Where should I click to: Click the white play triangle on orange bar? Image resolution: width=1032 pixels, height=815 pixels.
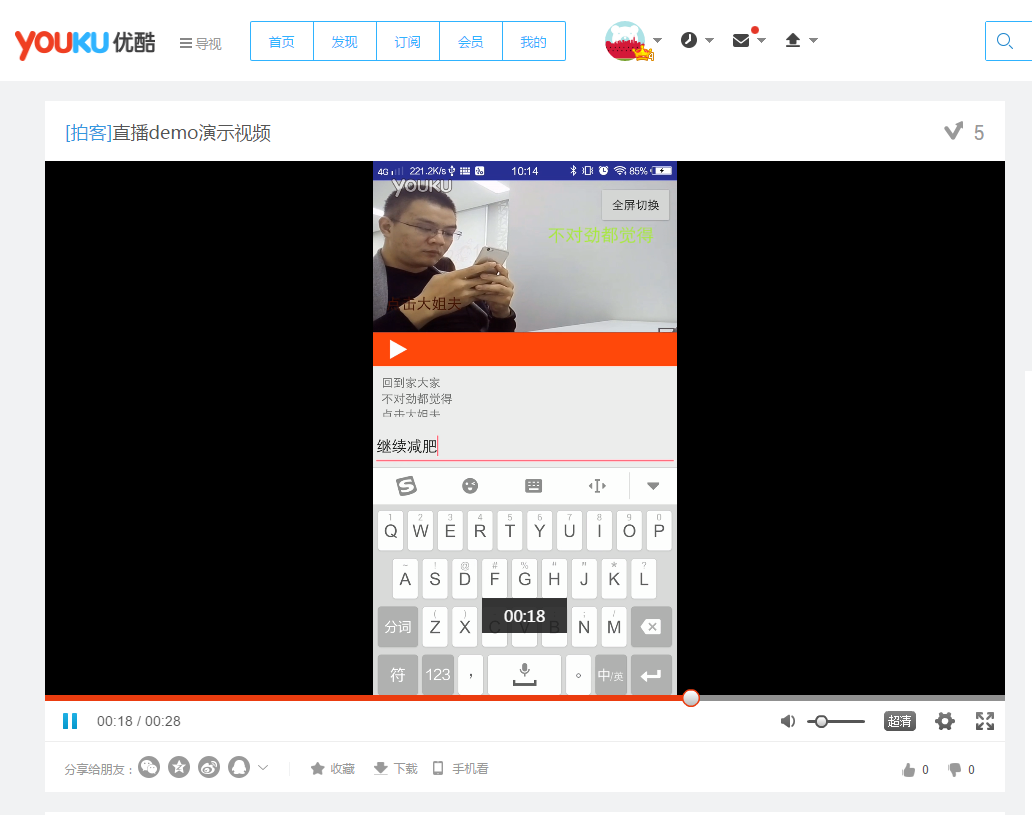[398, 349]
